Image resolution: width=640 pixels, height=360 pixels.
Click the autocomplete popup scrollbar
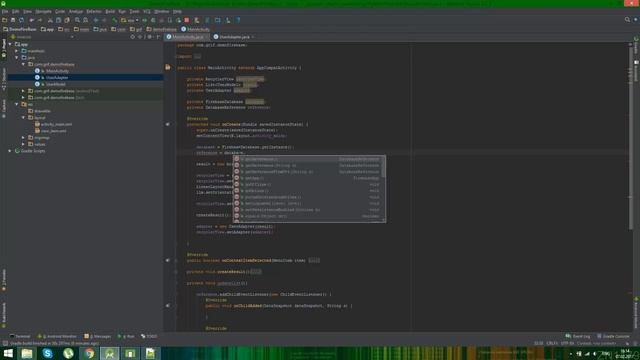point(383,167)
